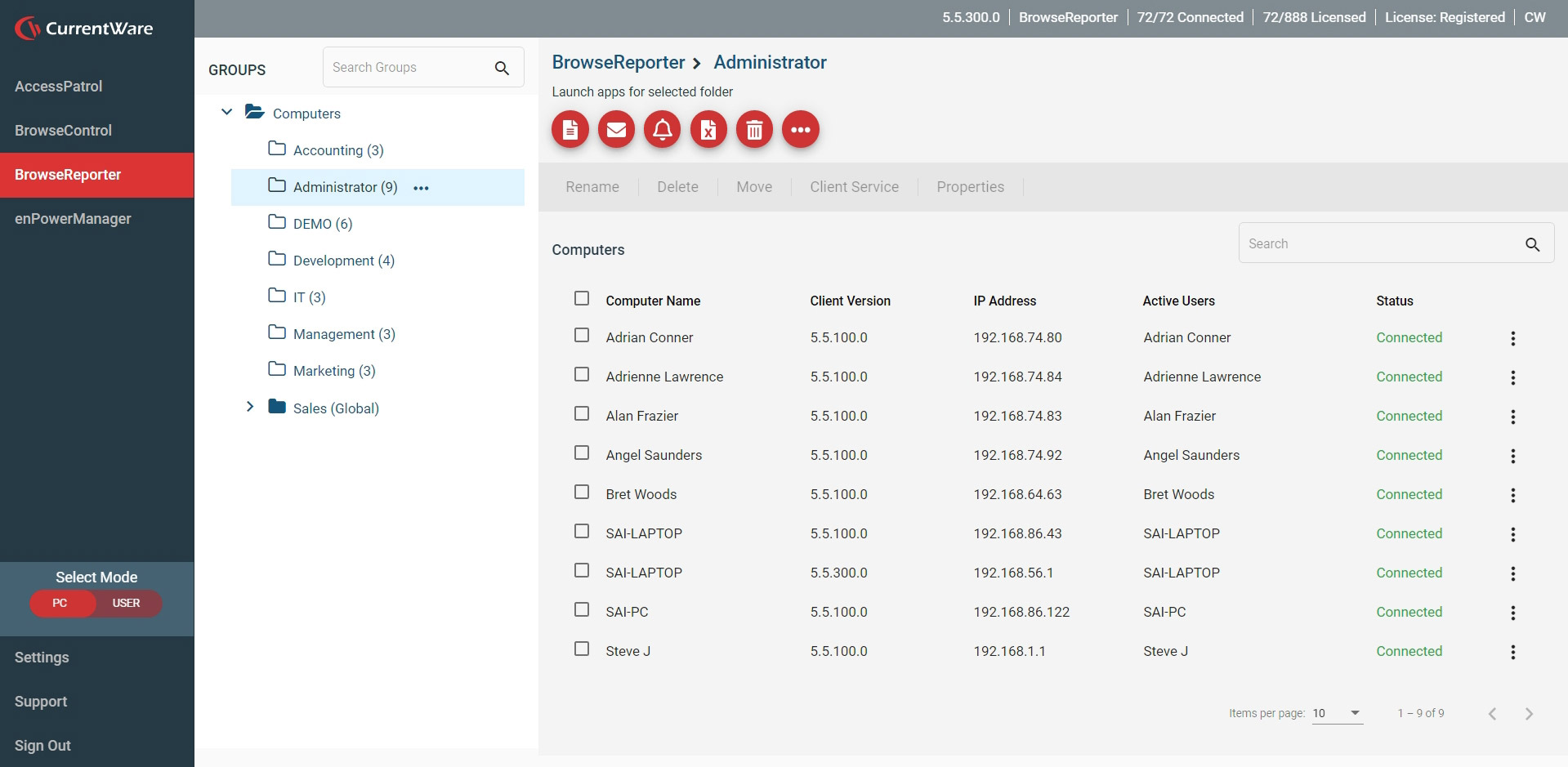Click IP address 192.168.56.1
Viewport: 1568px width, 767px height.
(1013, 573)
